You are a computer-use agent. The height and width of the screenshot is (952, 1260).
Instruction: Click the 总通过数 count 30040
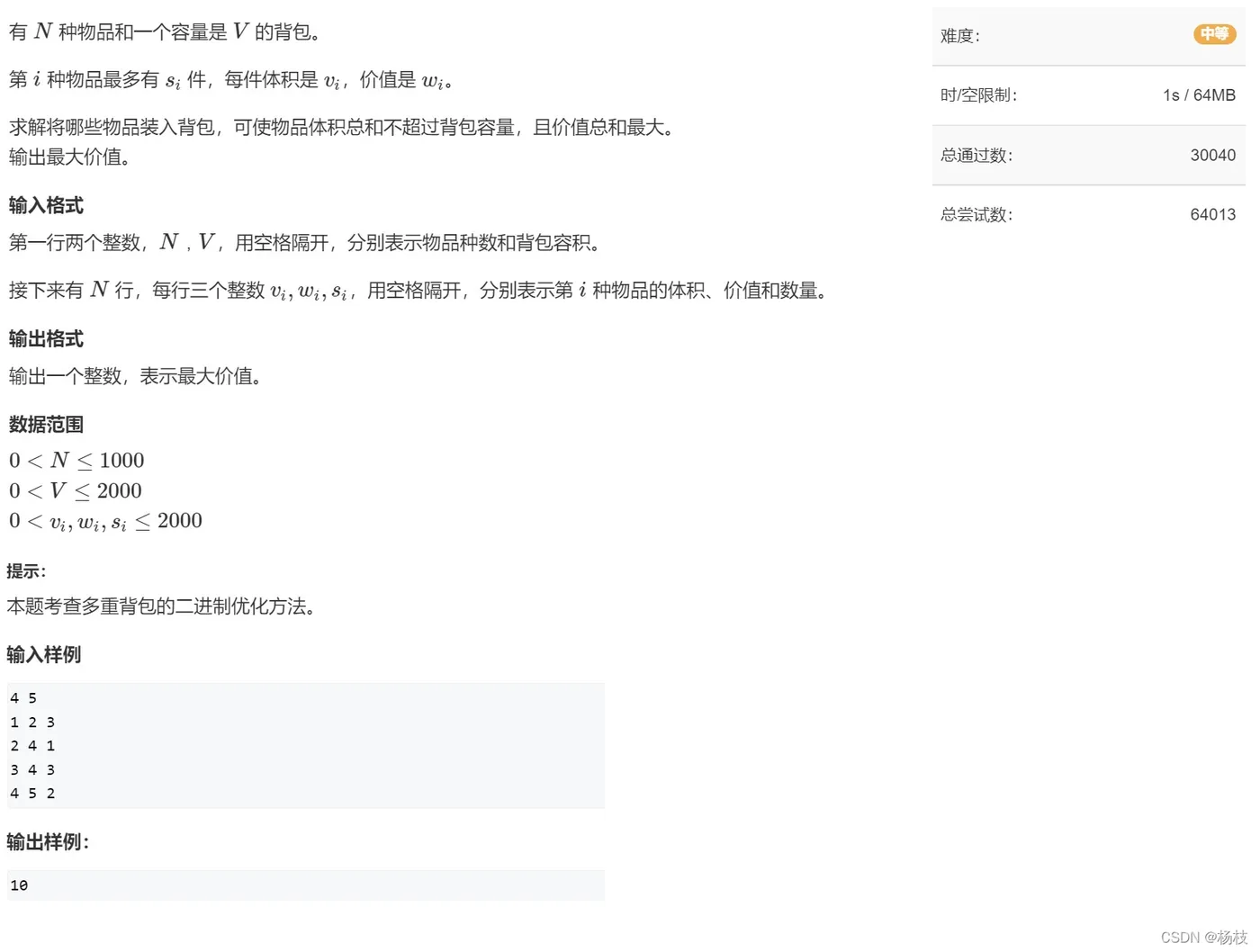[x=1213, y=155]
